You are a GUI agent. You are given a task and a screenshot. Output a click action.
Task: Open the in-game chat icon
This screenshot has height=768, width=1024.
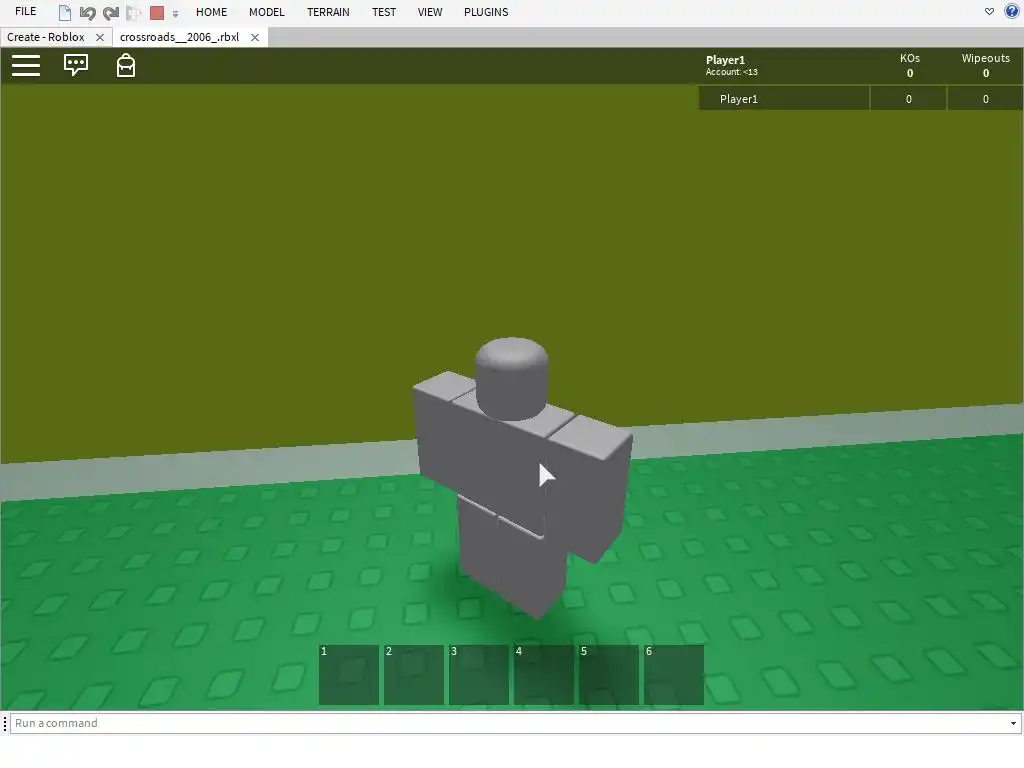click(76, 65)
